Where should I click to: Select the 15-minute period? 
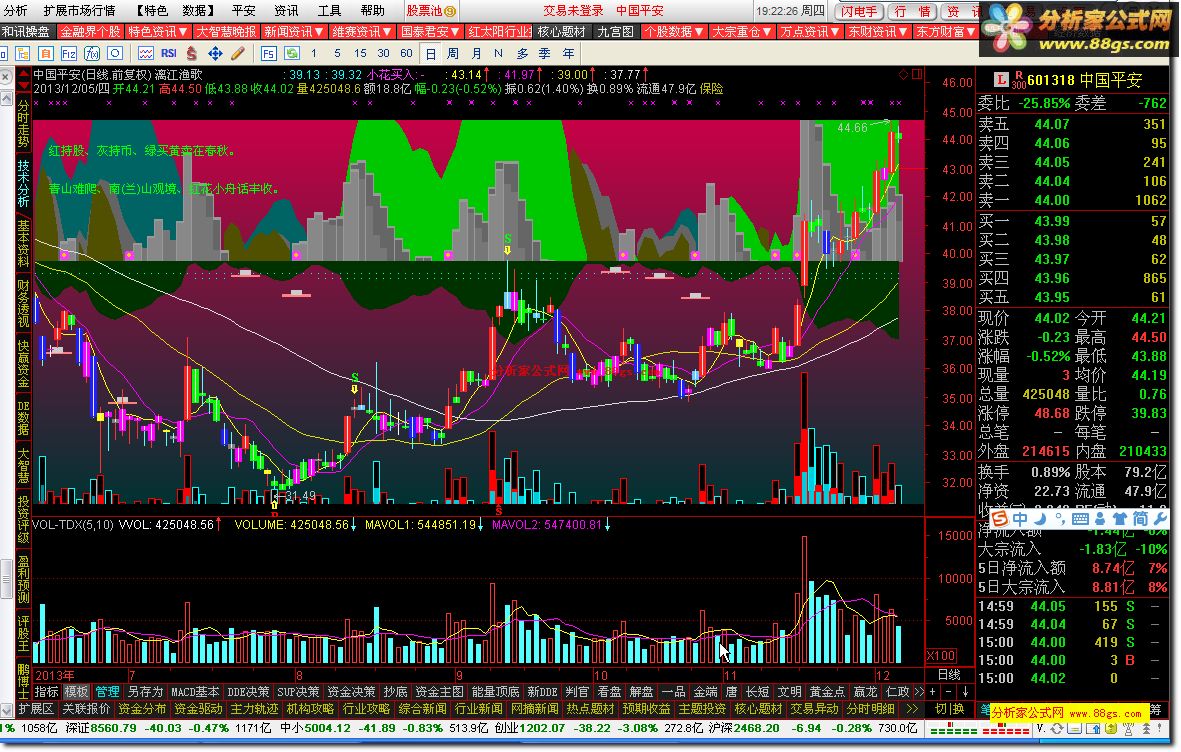click(360, 53)
